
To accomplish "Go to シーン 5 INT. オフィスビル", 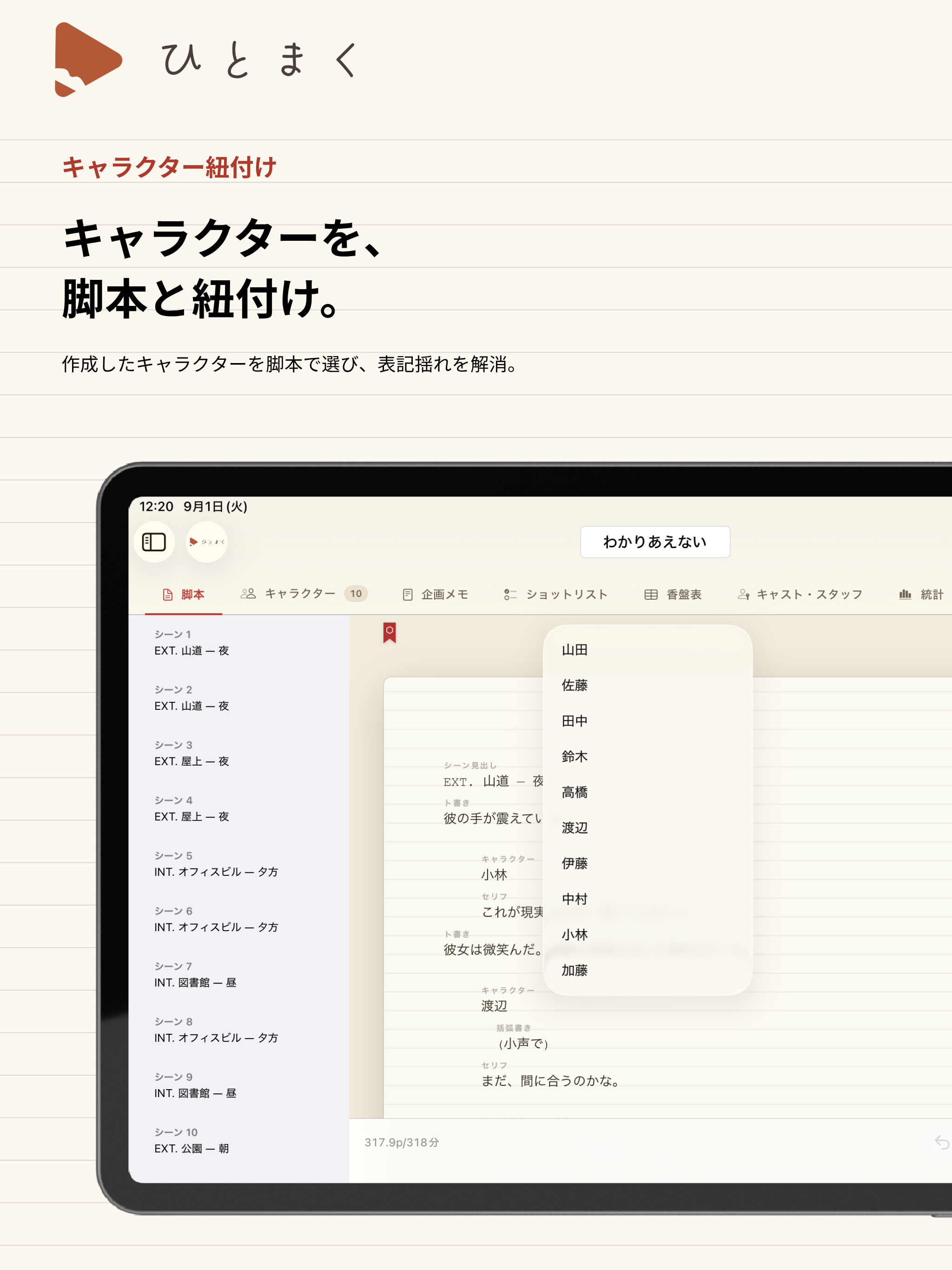I will pyautogui.click(x=238, y=864).
